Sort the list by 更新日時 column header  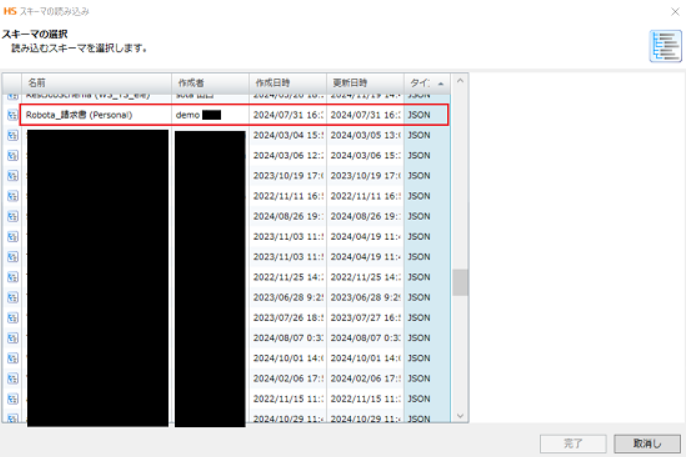click(365, 83)
